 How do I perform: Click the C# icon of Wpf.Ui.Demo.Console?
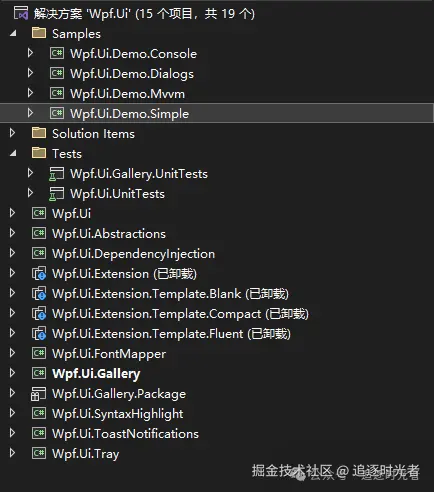click(57, 53)
